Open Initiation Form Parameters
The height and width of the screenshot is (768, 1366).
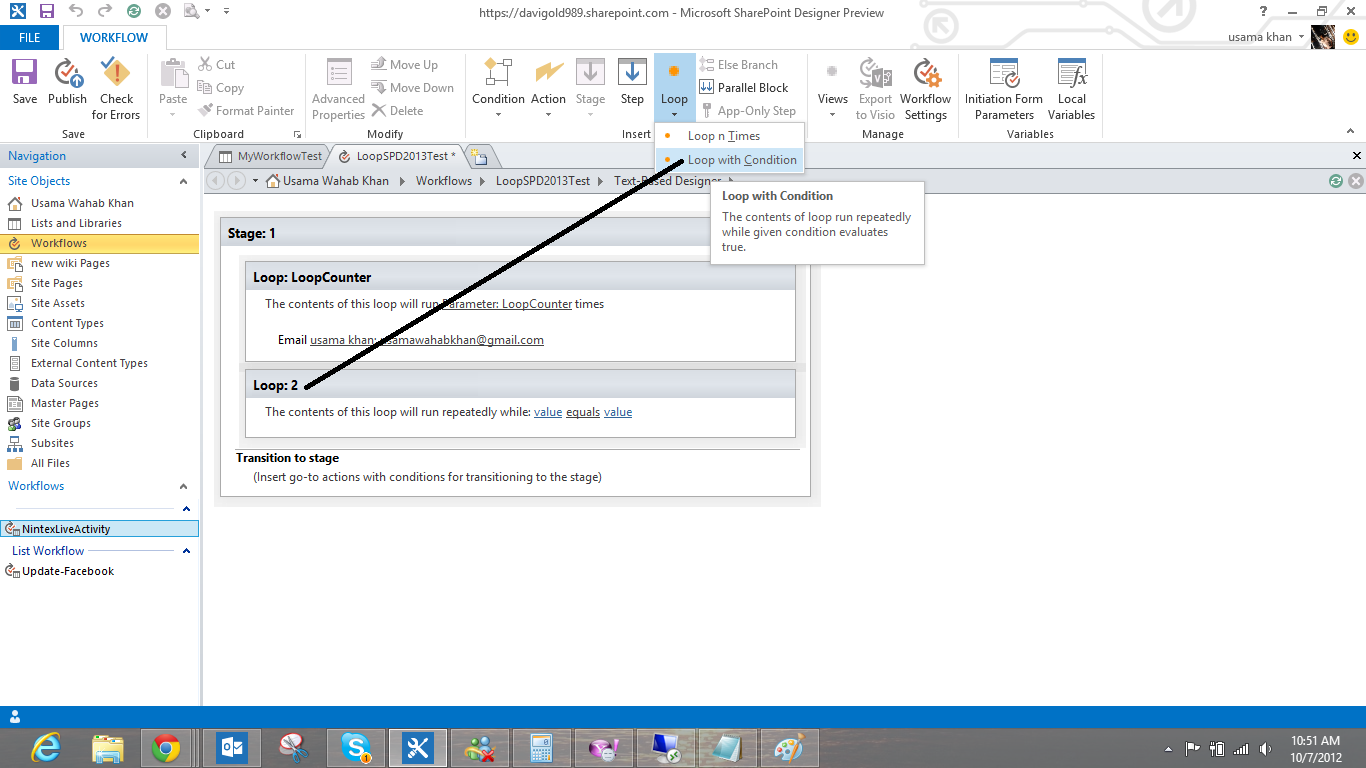tap(1004, 90)
